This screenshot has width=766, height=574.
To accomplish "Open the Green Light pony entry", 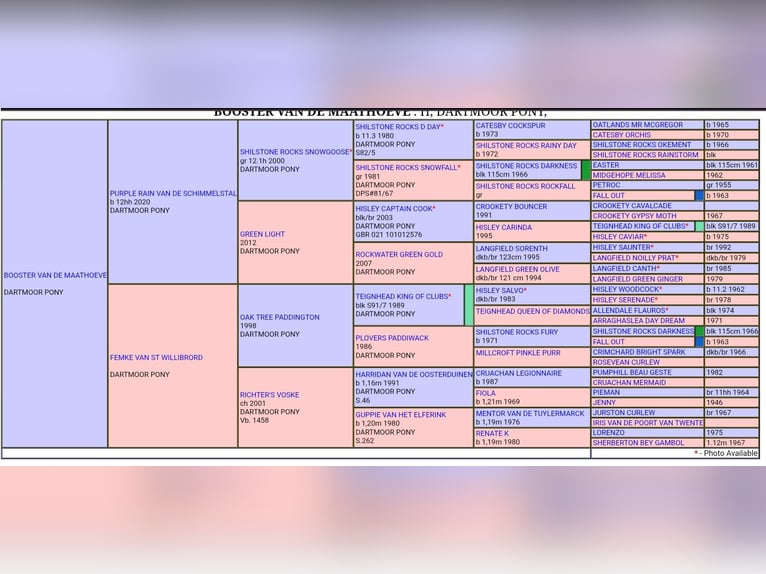I will tap(262, 234).
